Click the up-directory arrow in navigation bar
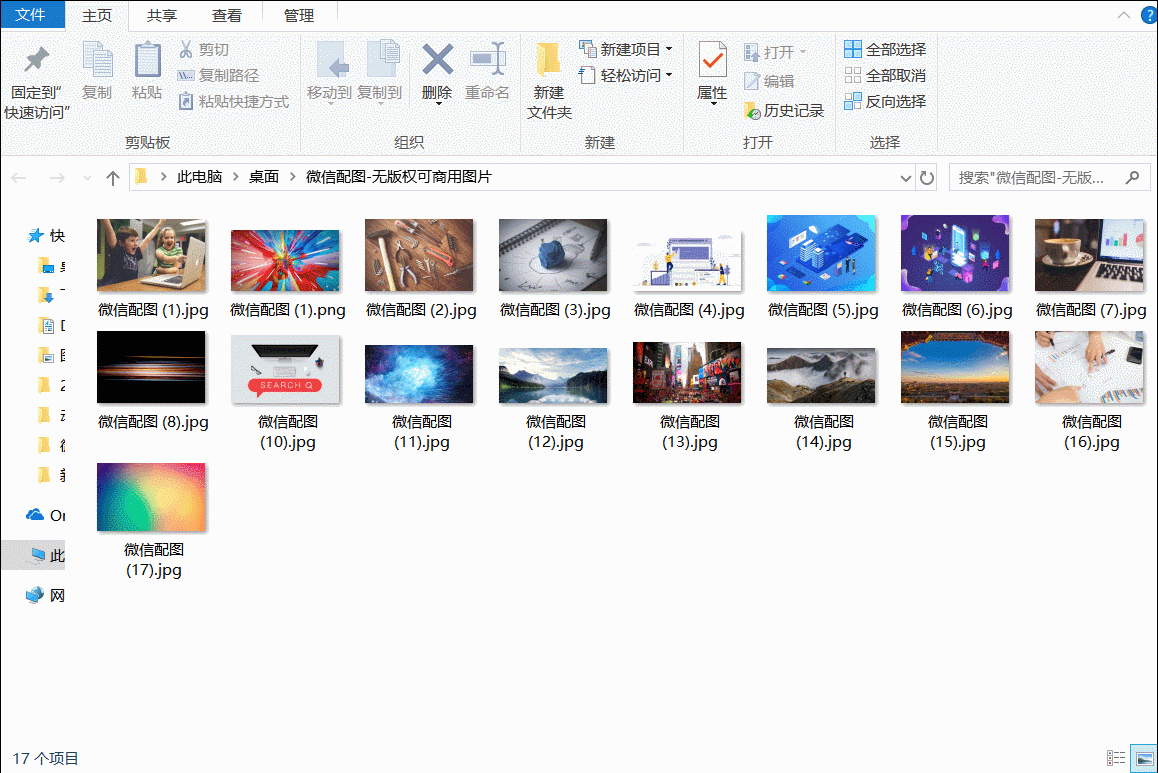Image resolution: width=1158 pixels, height=773 pixels. (113, 178)
